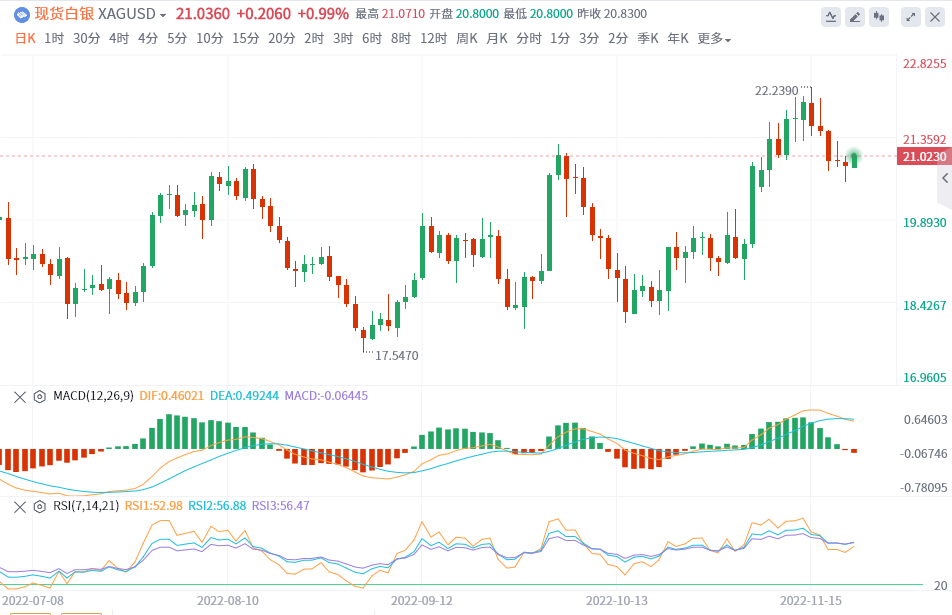The height and width of the screenshot is (615, 952).
Task: Select the 20分 timeframe
Action: [x=282, y=39]
